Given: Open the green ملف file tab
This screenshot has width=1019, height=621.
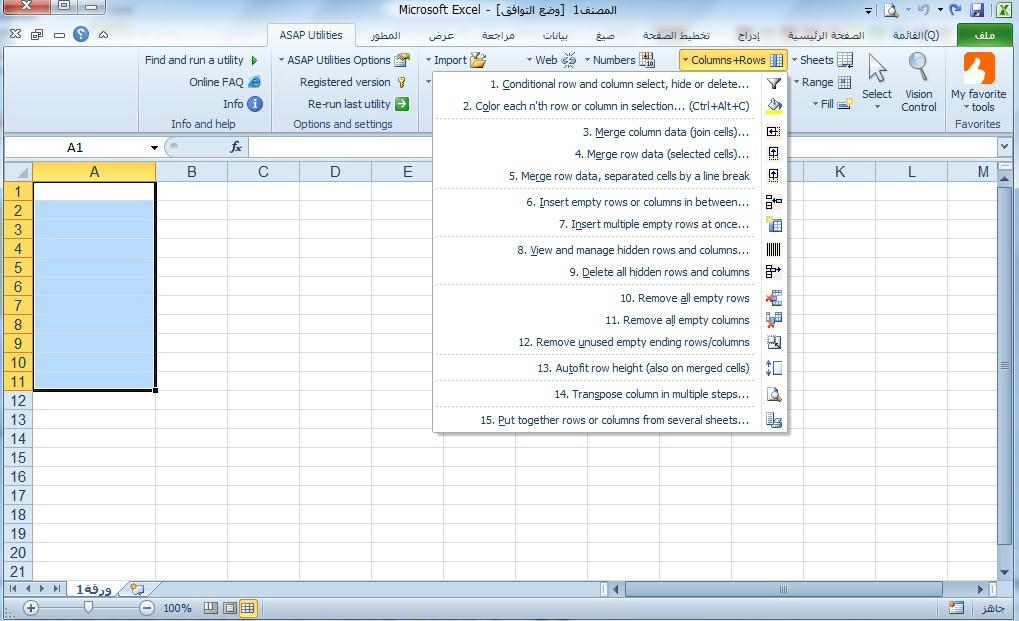Looking at the screenshot, I should [x=985, y=35].
